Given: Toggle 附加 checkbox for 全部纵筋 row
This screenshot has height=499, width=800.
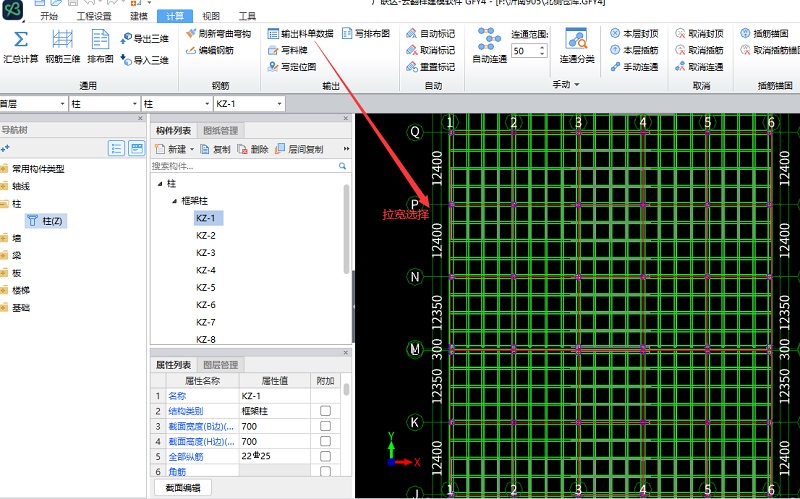Looking at the screenshot, I should [325, 456].
